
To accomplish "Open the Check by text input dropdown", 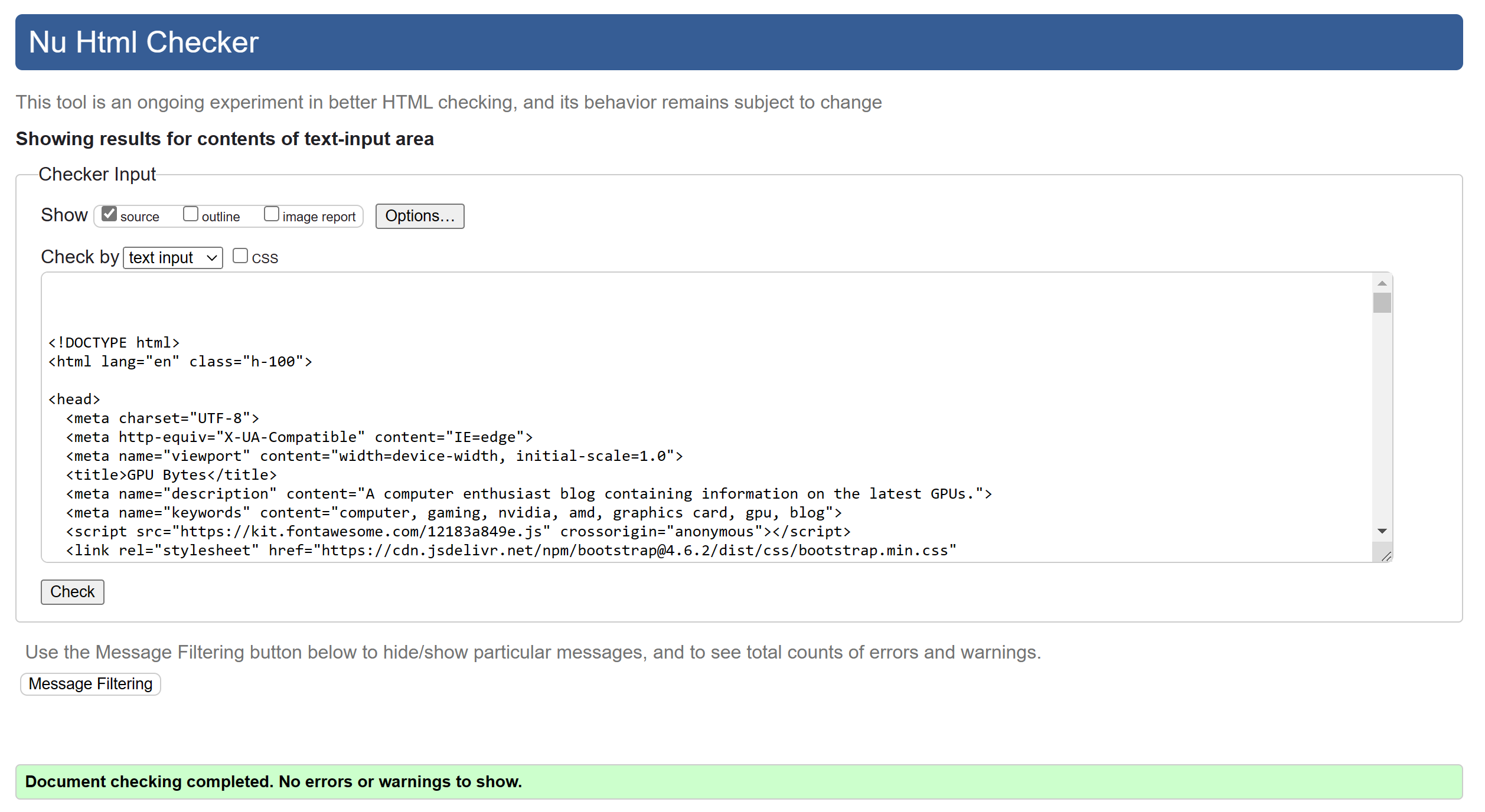I will point(172,258).
